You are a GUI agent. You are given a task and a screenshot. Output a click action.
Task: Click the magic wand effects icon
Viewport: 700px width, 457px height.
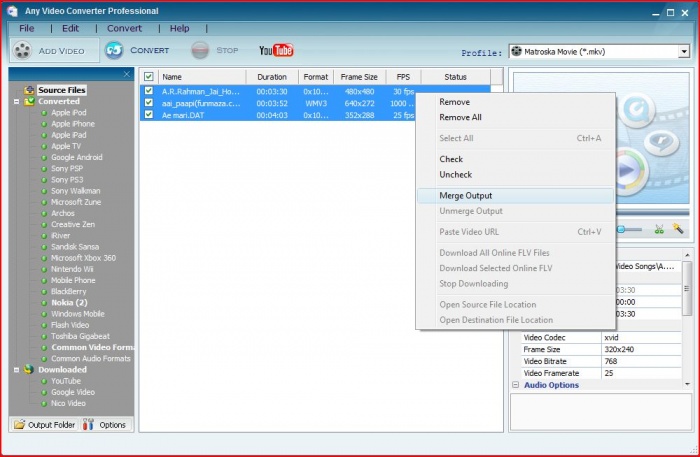(678, 229)
